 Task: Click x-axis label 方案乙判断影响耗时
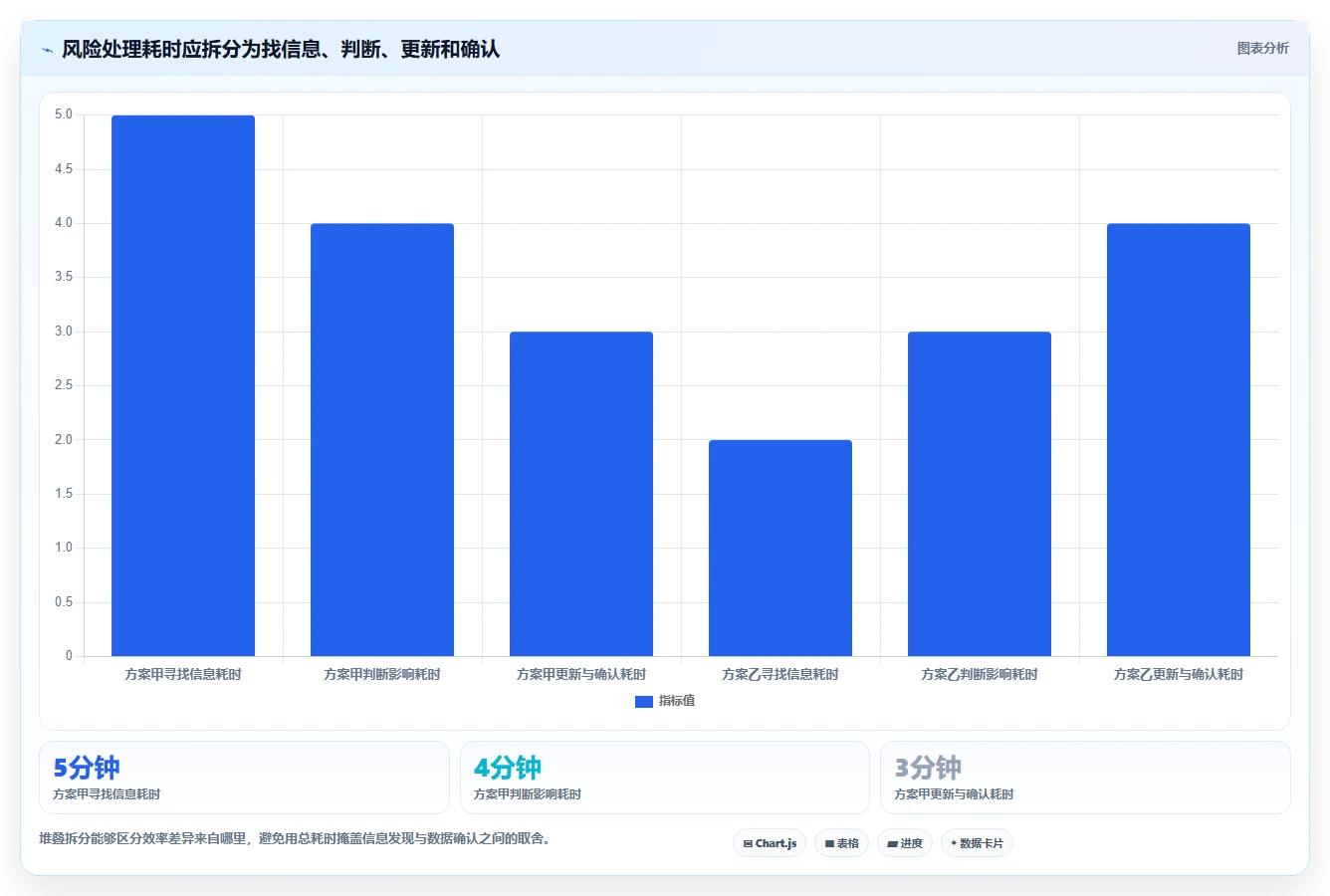coord(980,675)
